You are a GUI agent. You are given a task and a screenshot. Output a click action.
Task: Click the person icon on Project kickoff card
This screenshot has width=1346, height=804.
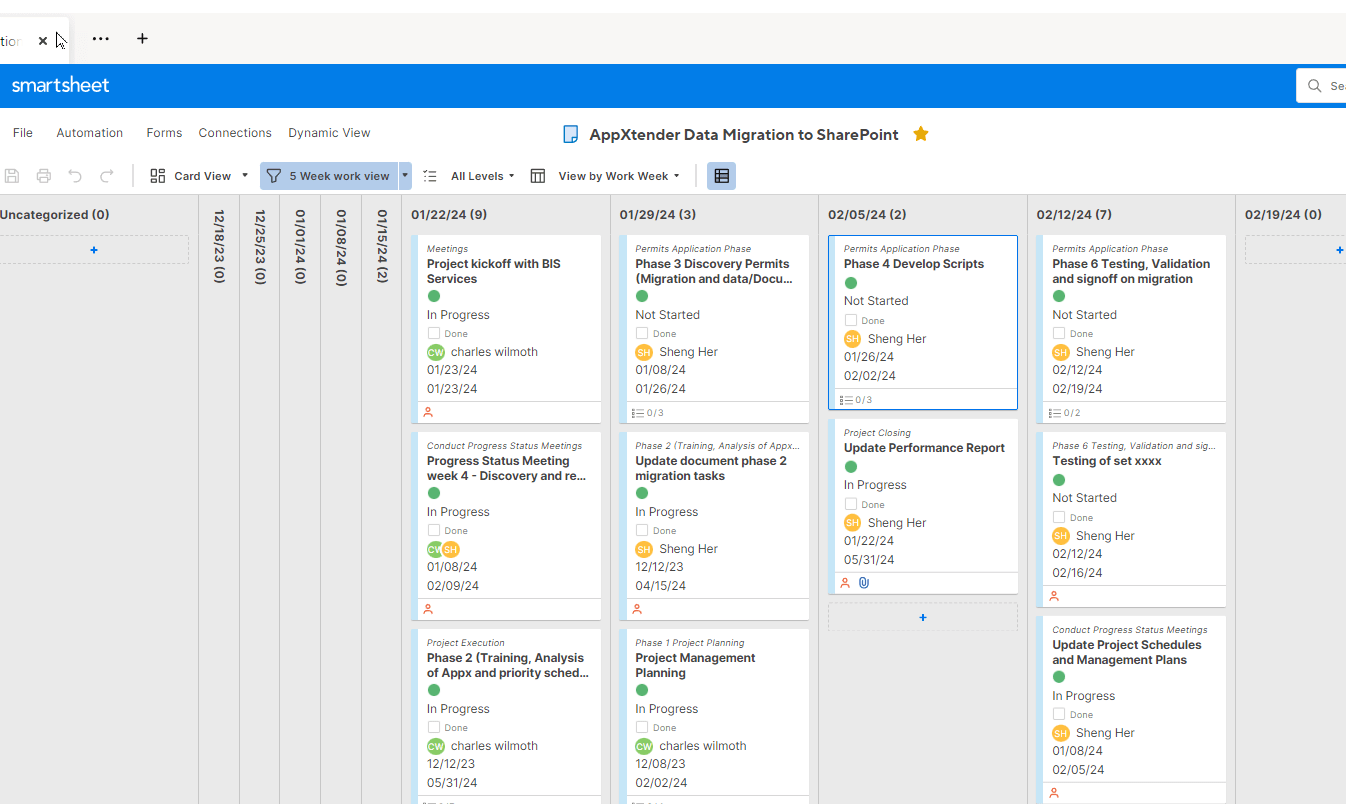[428, 412]
